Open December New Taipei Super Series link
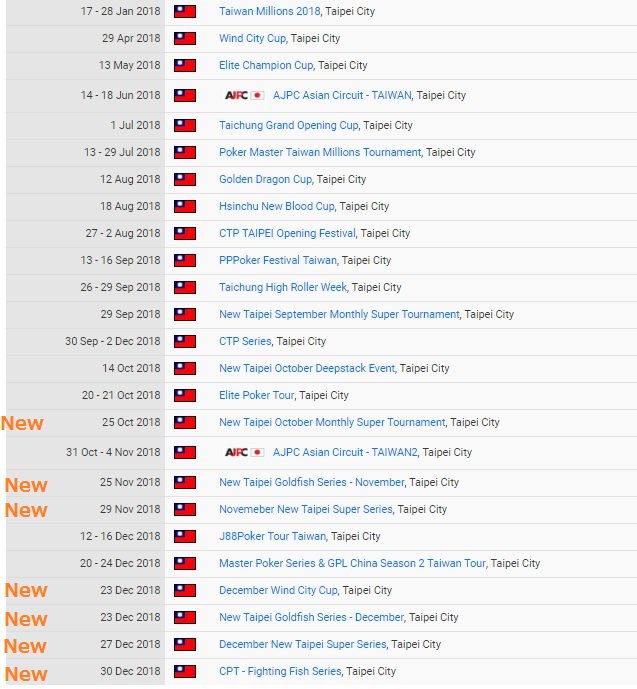Image resolution: width=637 pixels, height=689 pixels. [303, 645]
